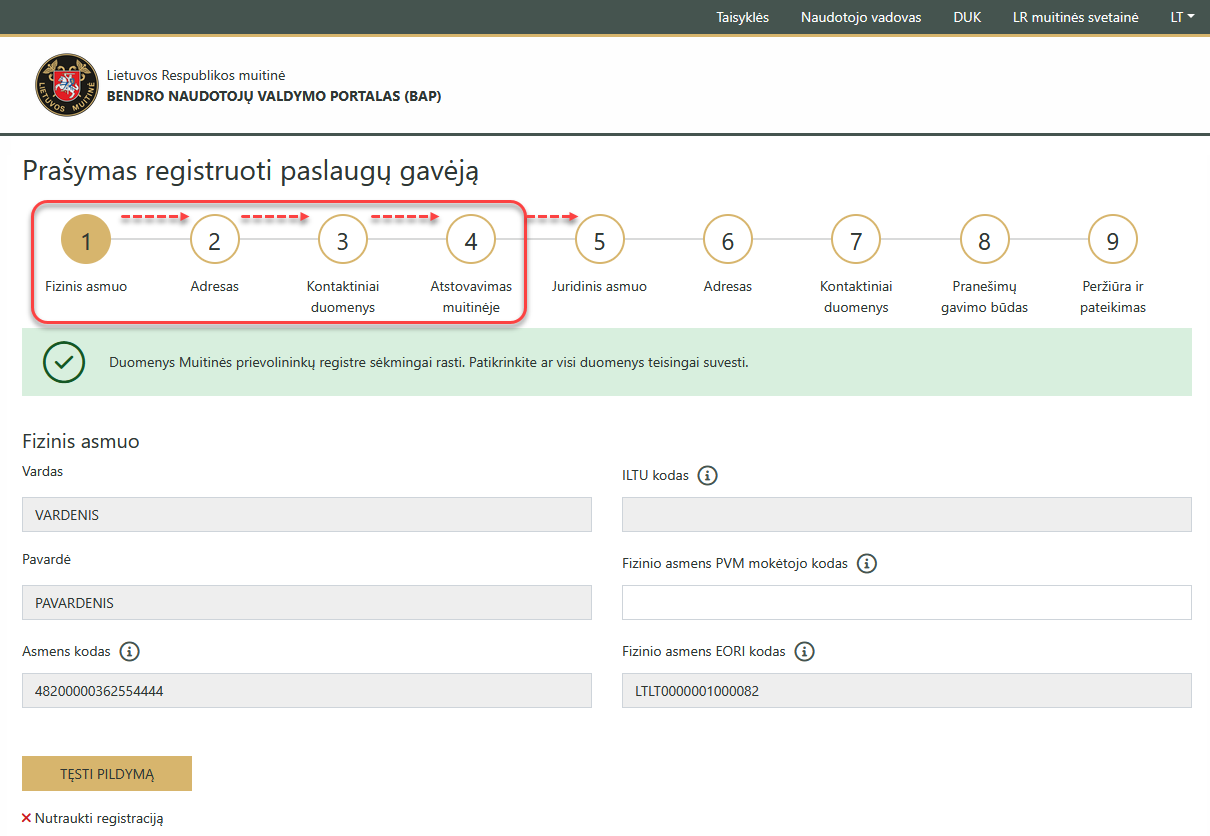Click the Fizinio asmens PVM mokėtojo kodas field
Screen dimensions: 1210x836
(x=906, y=602)
